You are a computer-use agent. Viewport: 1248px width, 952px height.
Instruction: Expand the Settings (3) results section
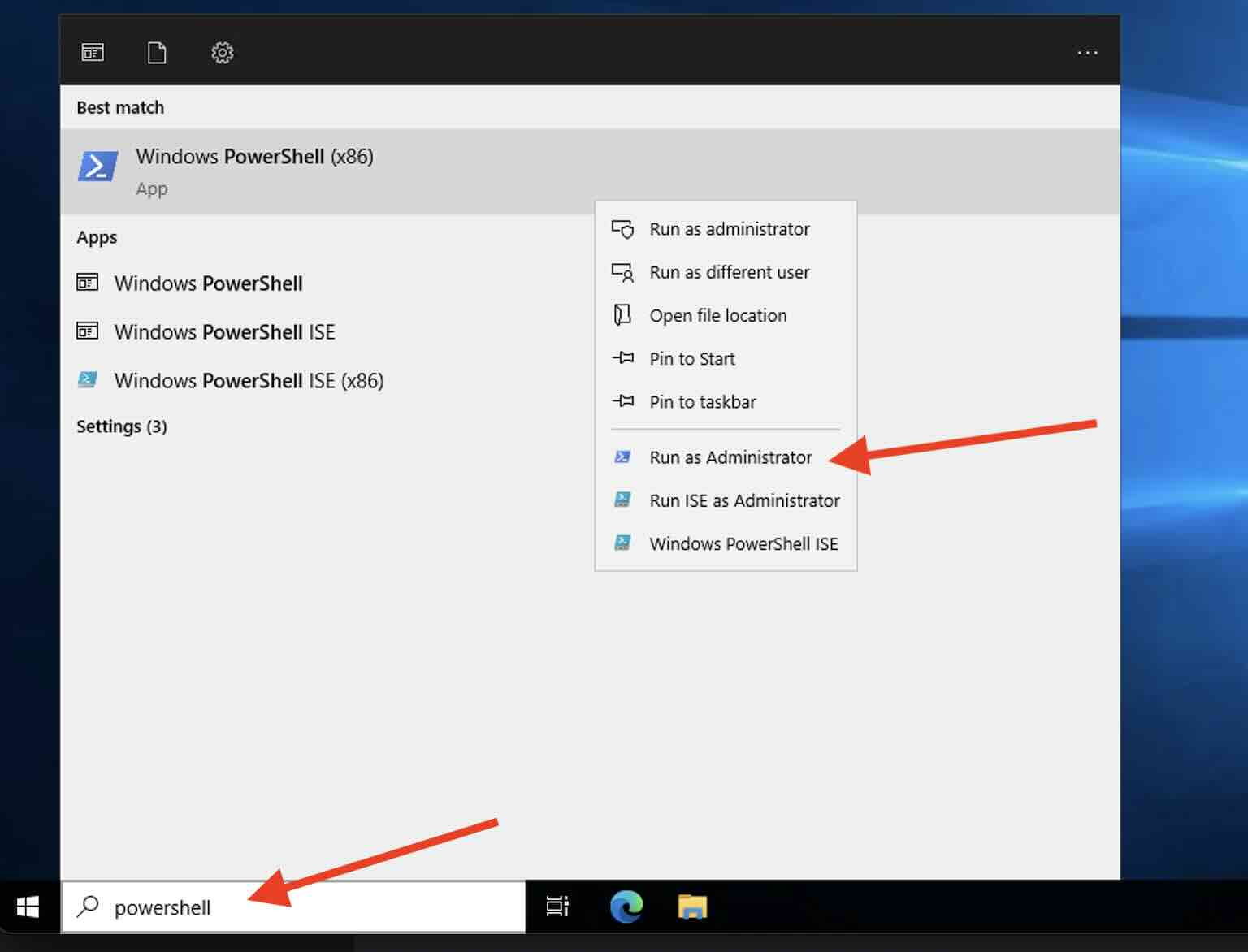[121, 426]
